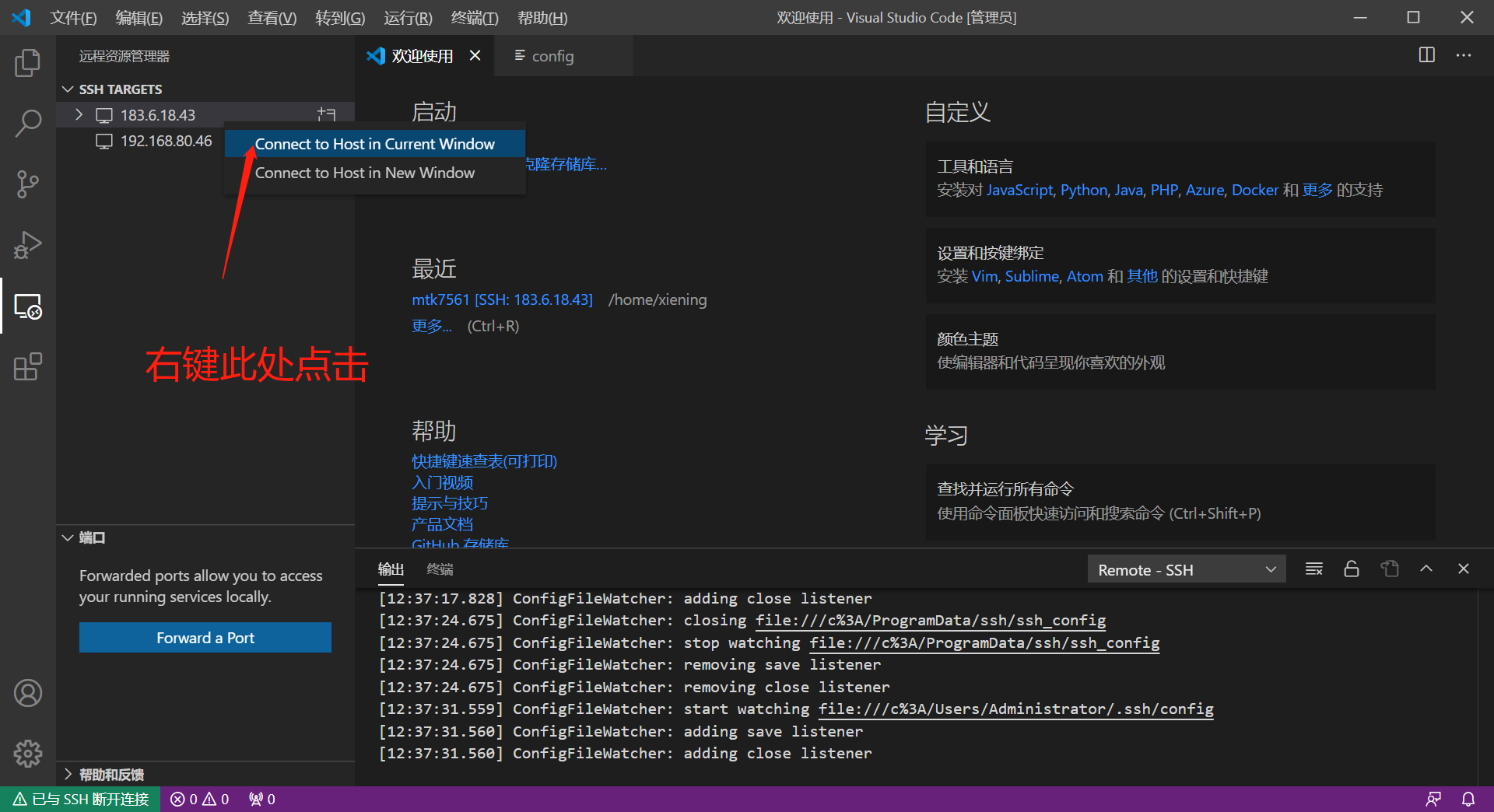Click 已与SSH断开连接 in the status bar
The image size is (1494, 812).
[x=80, y=799]
